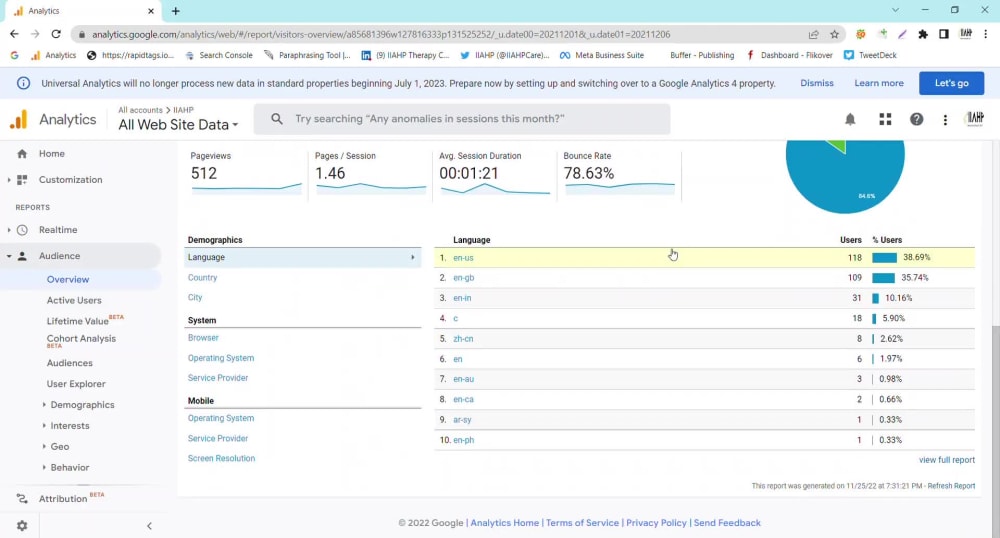Click the IIAHP account avatar
This screenshot has width=1000, height=538.
pos(974,119)
